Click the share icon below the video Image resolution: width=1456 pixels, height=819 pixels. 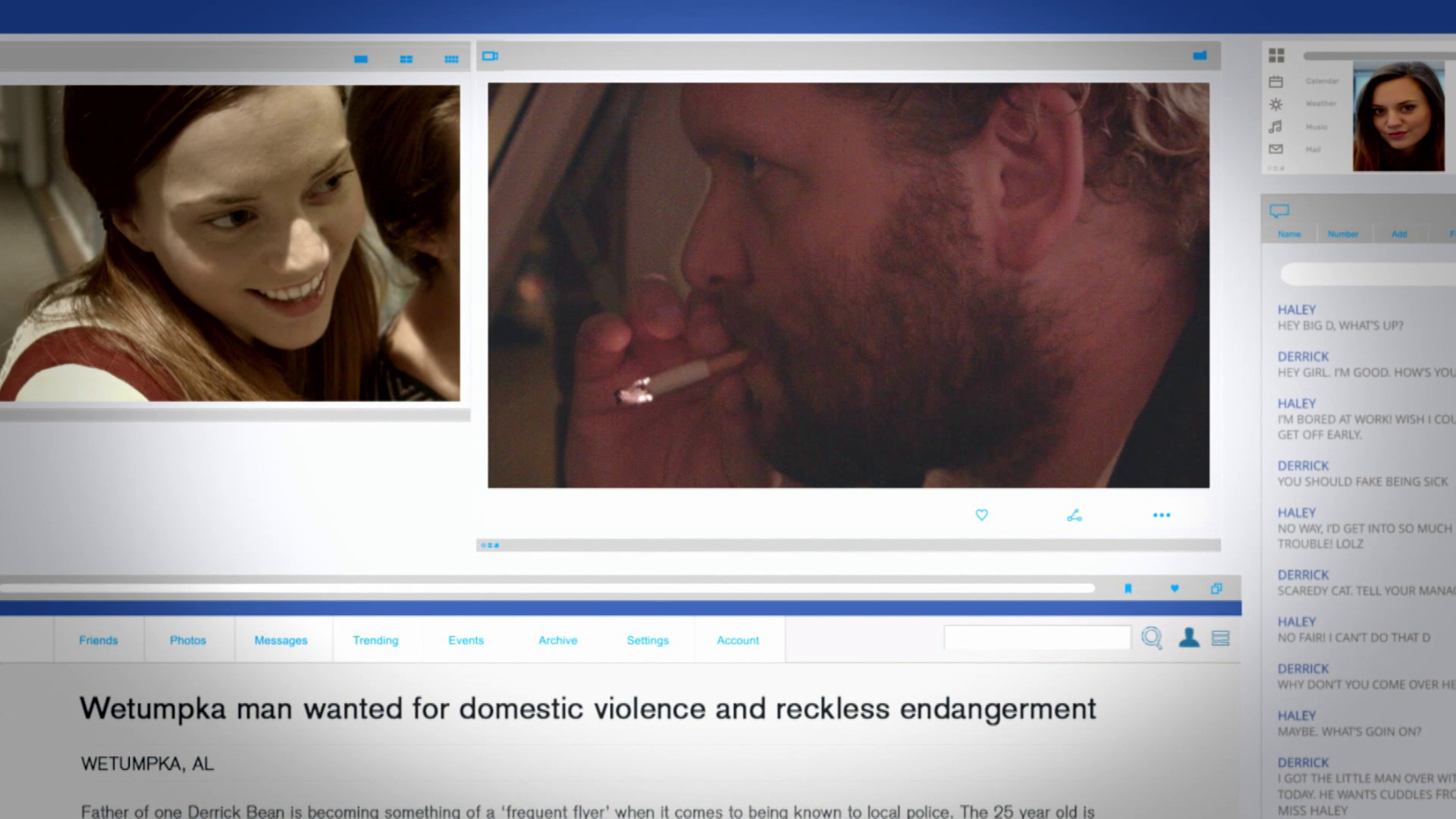click(1074, 516)
